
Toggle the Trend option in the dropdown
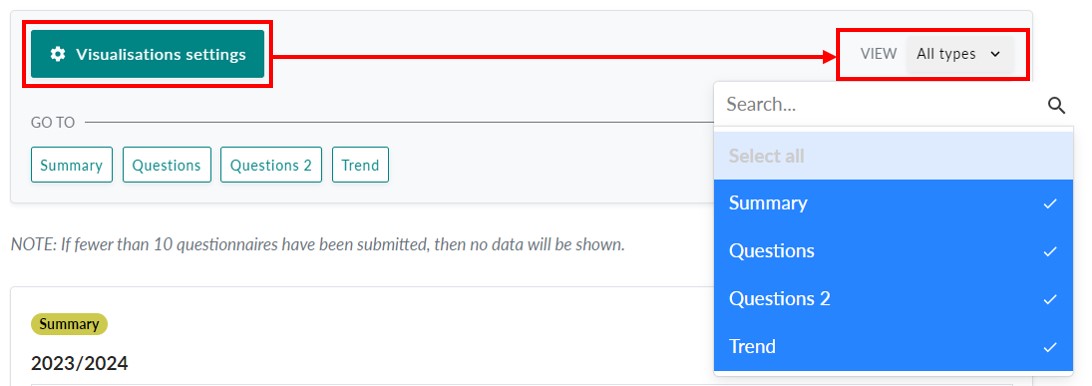point(894,346)
